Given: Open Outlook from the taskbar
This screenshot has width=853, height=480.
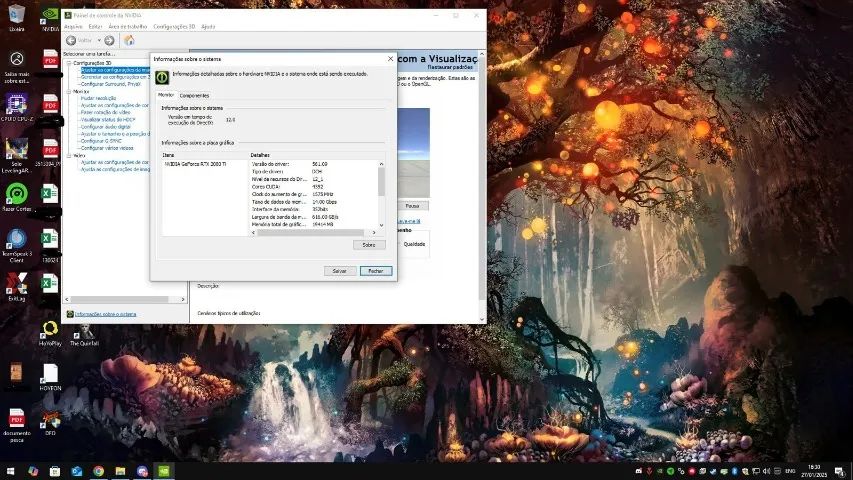Looking at the screenshot, I should tap(77, 471).
